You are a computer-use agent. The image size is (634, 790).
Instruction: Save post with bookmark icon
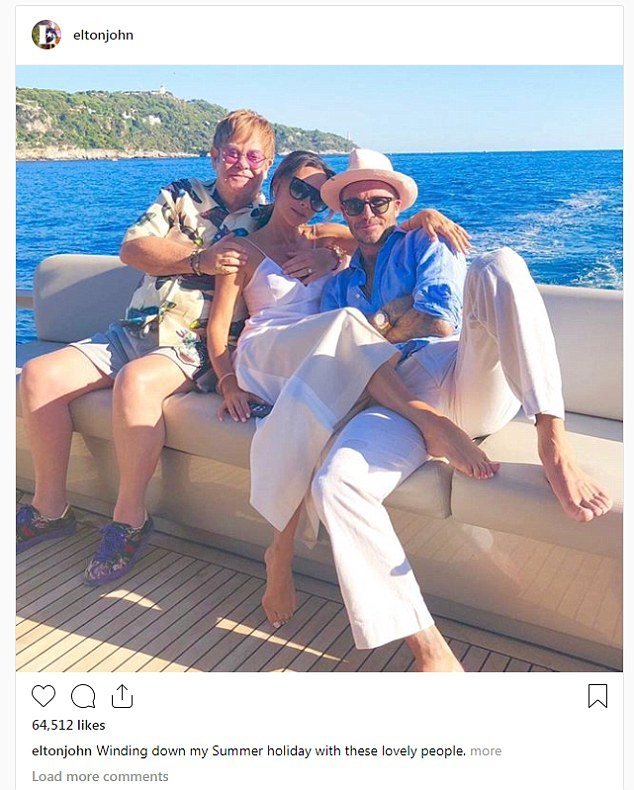[x=597, y=696]
